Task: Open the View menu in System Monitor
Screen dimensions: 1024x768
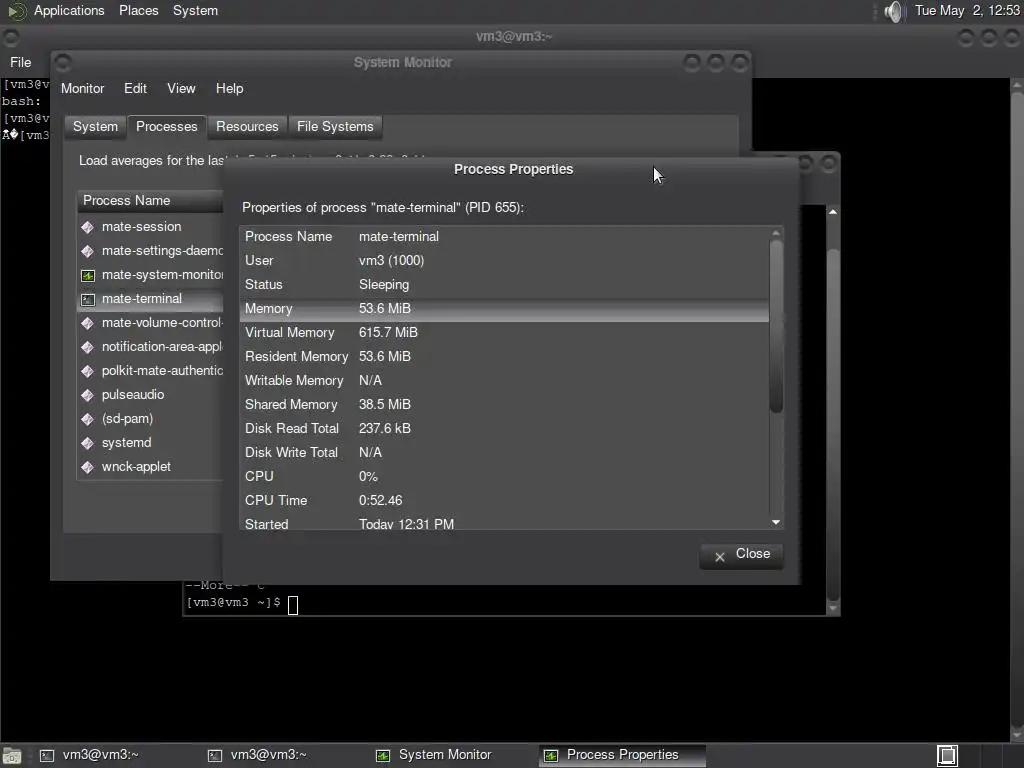Action: [181, 88]
